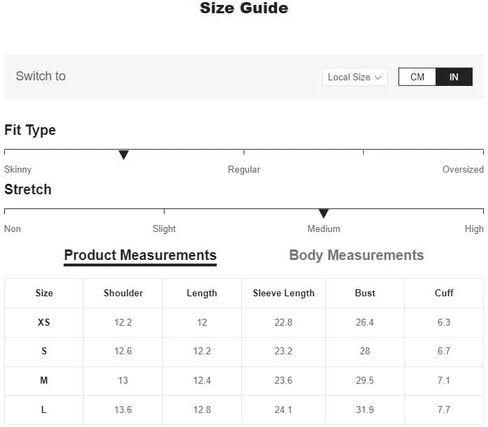
Task: Select the XS size row
Action: click(244, 322)
